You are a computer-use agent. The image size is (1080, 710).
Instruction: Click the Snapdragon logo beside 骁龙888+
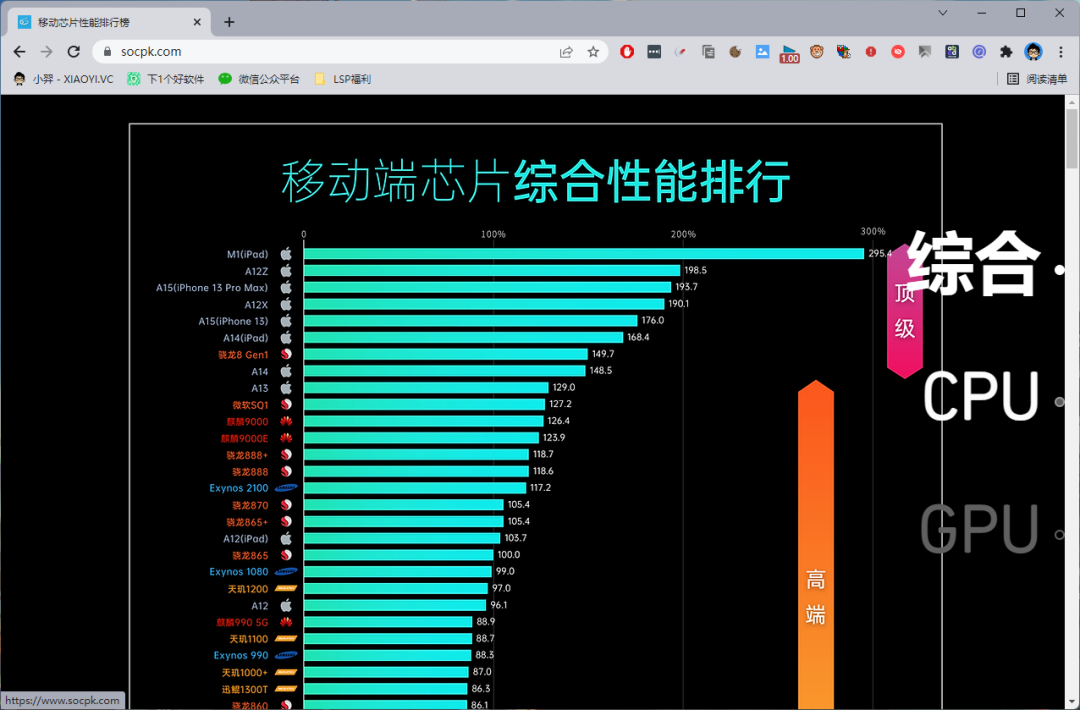(x=286, y=455)
